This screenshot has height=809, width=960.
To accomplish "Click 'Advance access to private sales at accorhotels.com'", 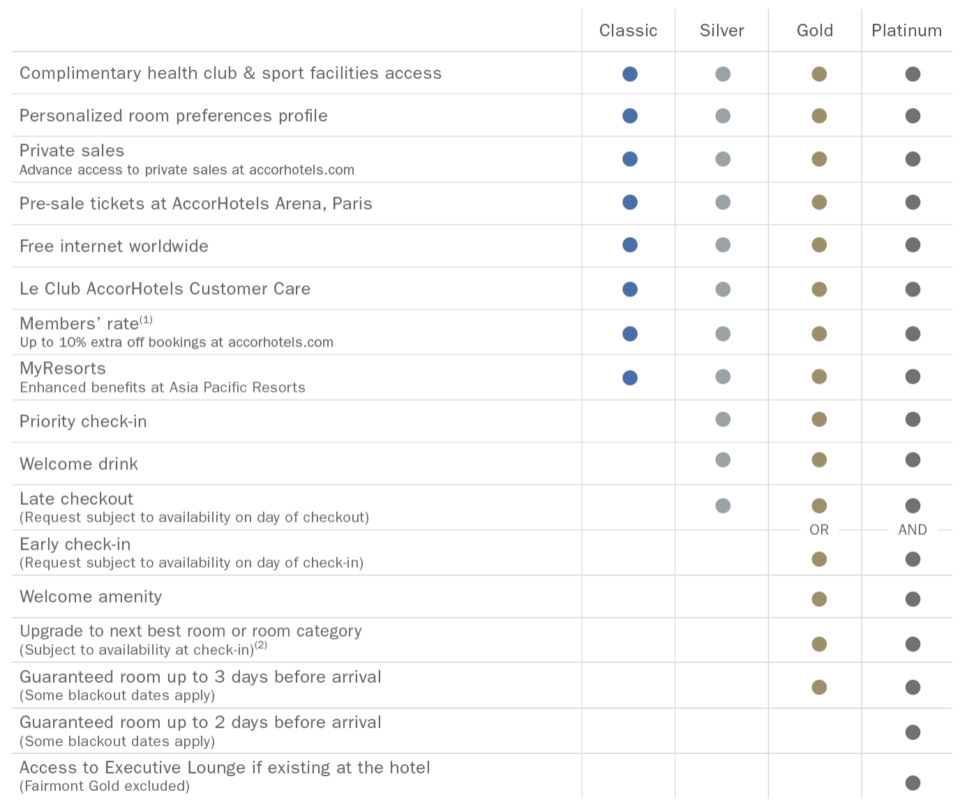I will [187, 170].
